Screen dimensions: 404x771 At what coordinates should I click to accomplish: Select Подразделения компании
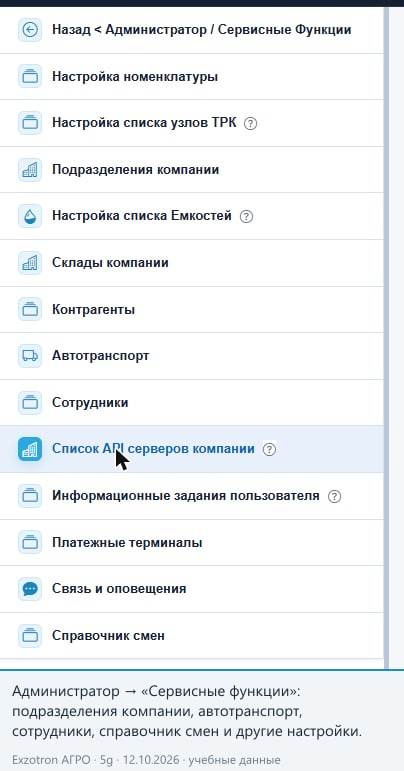pos(192,170)
